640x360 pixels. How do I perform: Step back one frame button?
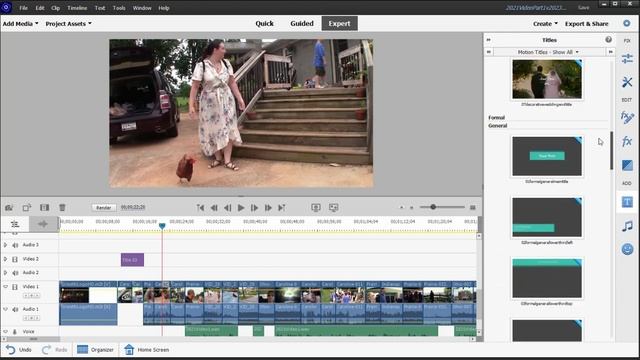[227, 208]
